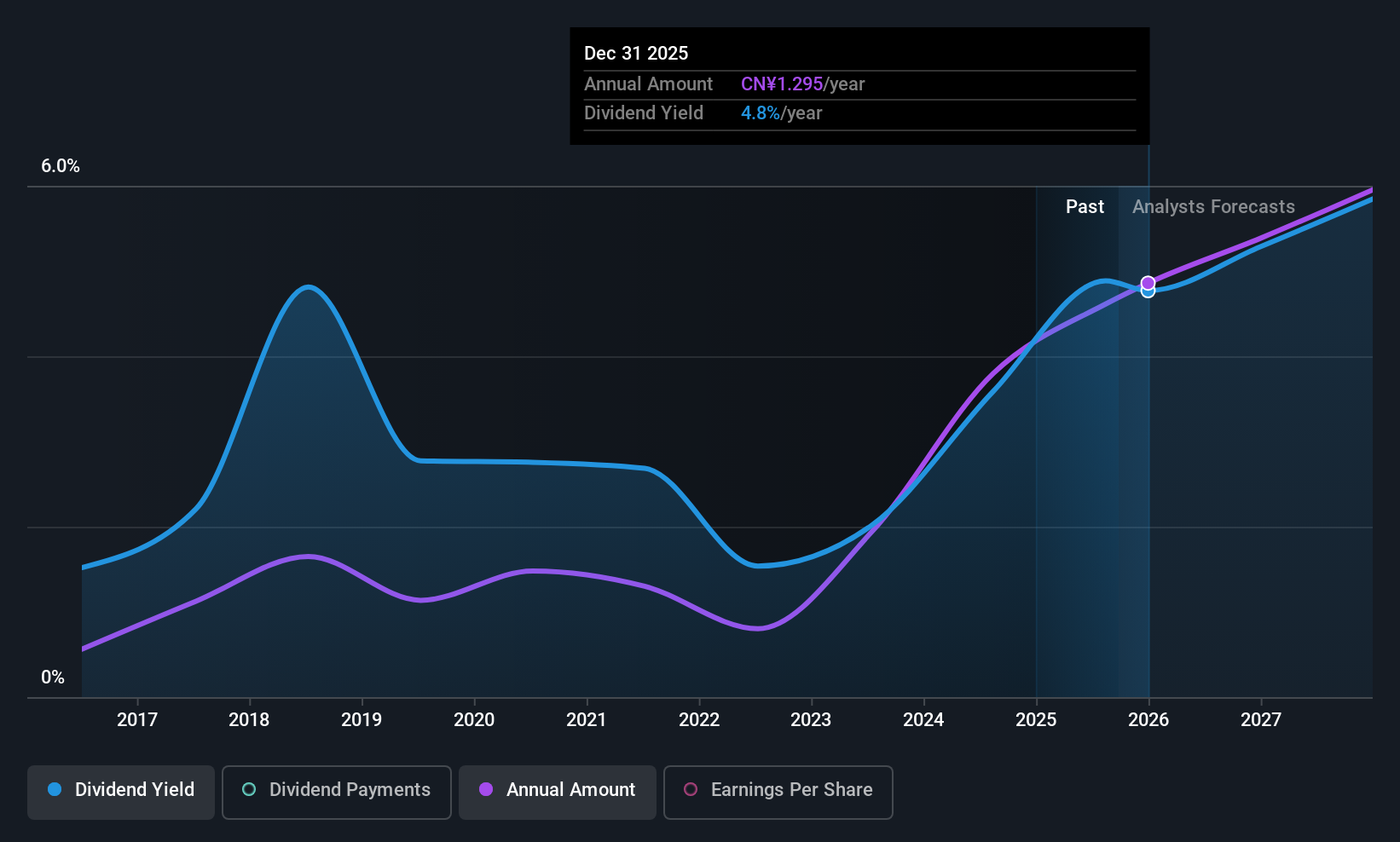The height and width of the screenshot is (842, 1400).
Task: Click the 2019 x-axis label
Action: pyautogui.click(x=362, y=720)
